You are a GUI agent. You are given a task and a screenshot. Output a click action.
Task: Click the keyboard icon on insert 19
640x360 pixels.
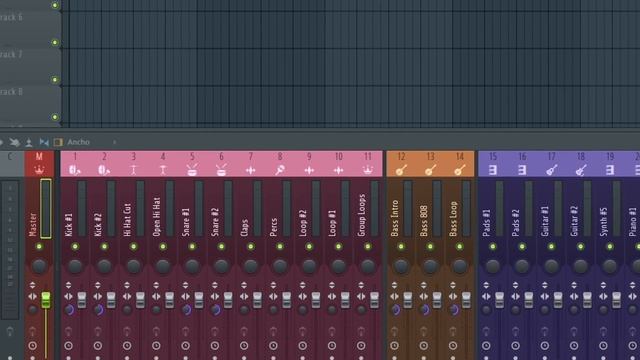[610, 170]
